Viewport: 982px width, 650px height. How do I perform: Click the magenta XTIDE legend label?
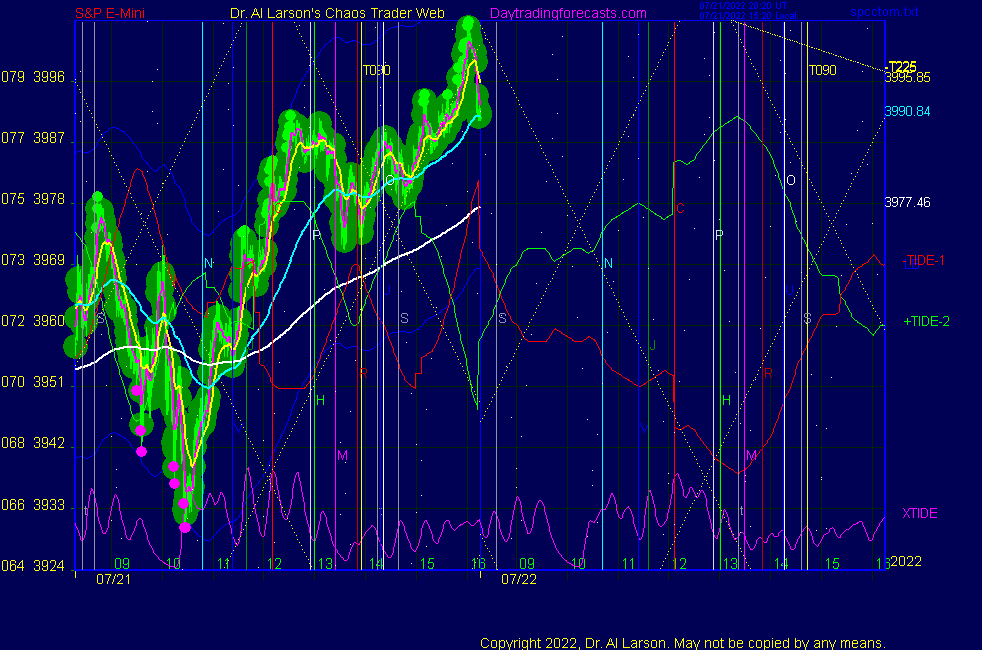919,513
